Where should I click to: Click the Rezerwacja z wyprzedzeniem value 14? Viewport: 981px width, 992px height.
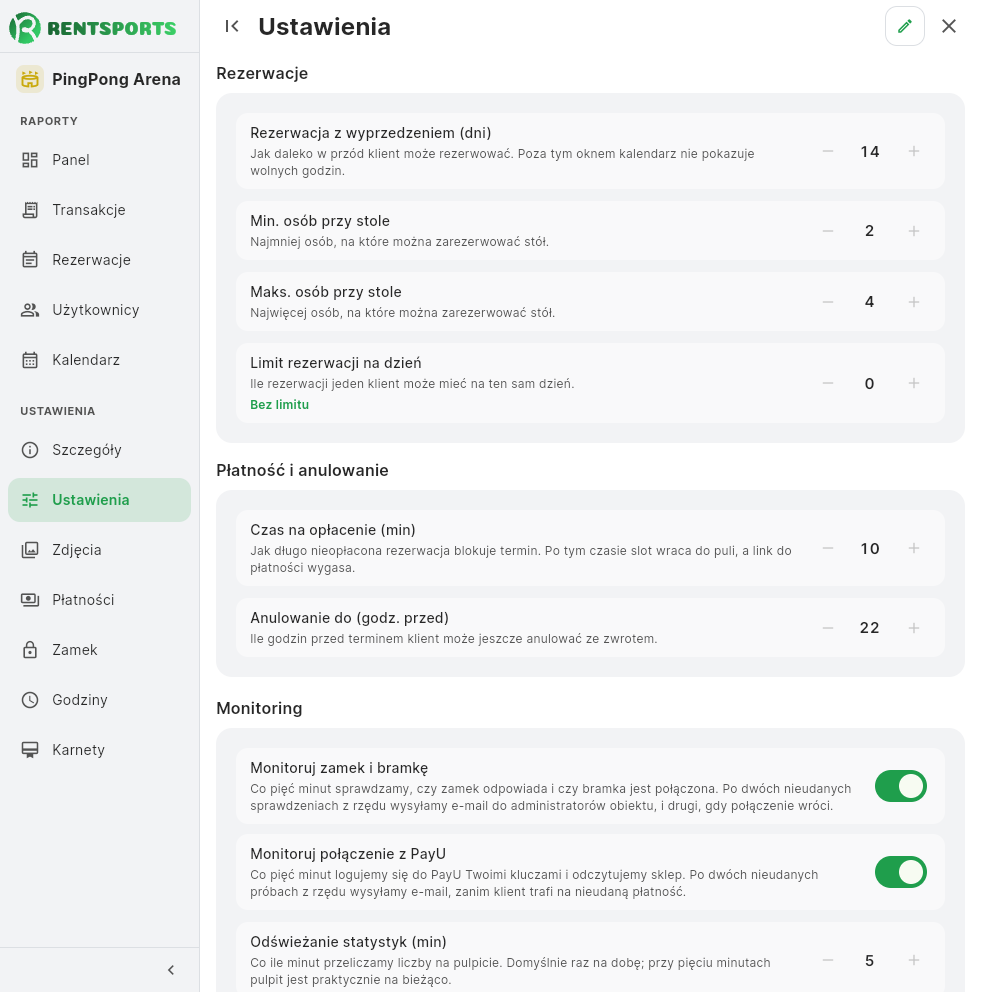pos(870,151)
